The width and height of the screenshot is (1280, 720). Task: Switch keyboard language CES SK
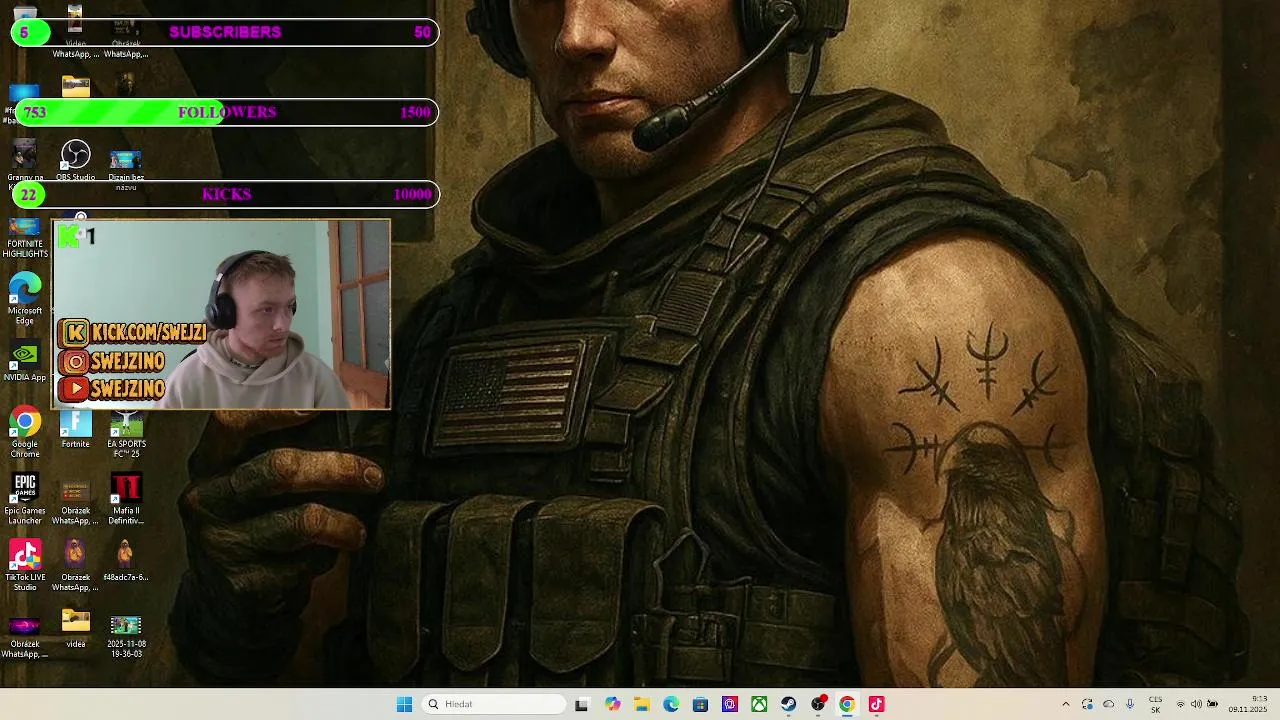tap(1156, 704)
